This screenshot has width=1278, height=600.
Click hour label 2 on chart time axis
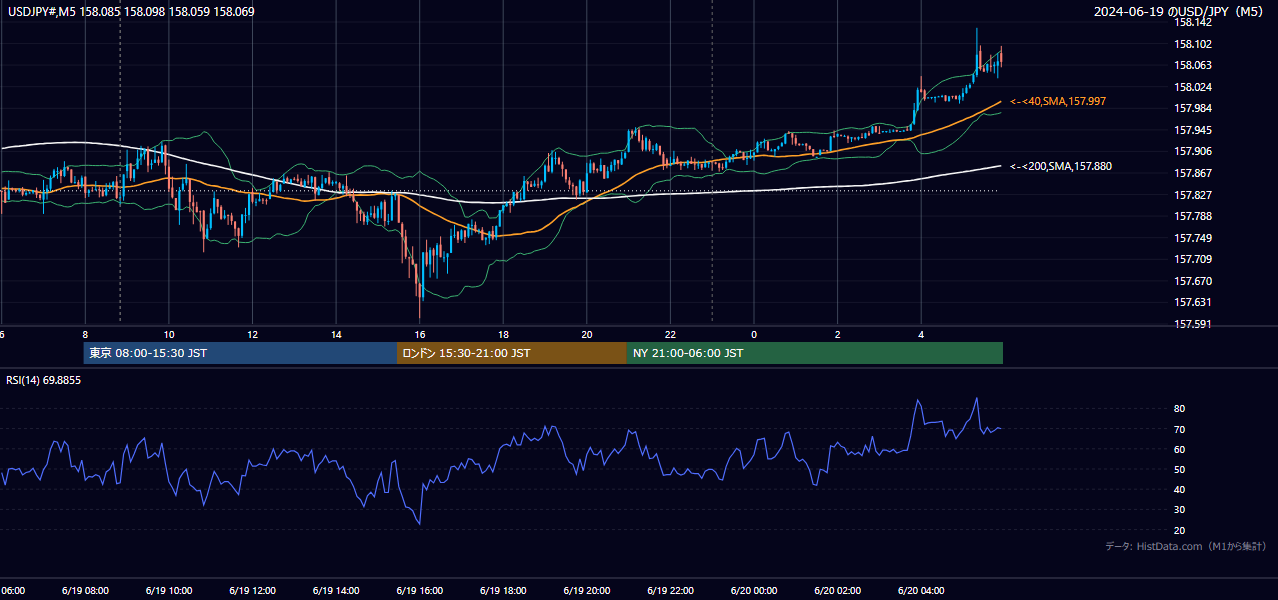(838, 334)
